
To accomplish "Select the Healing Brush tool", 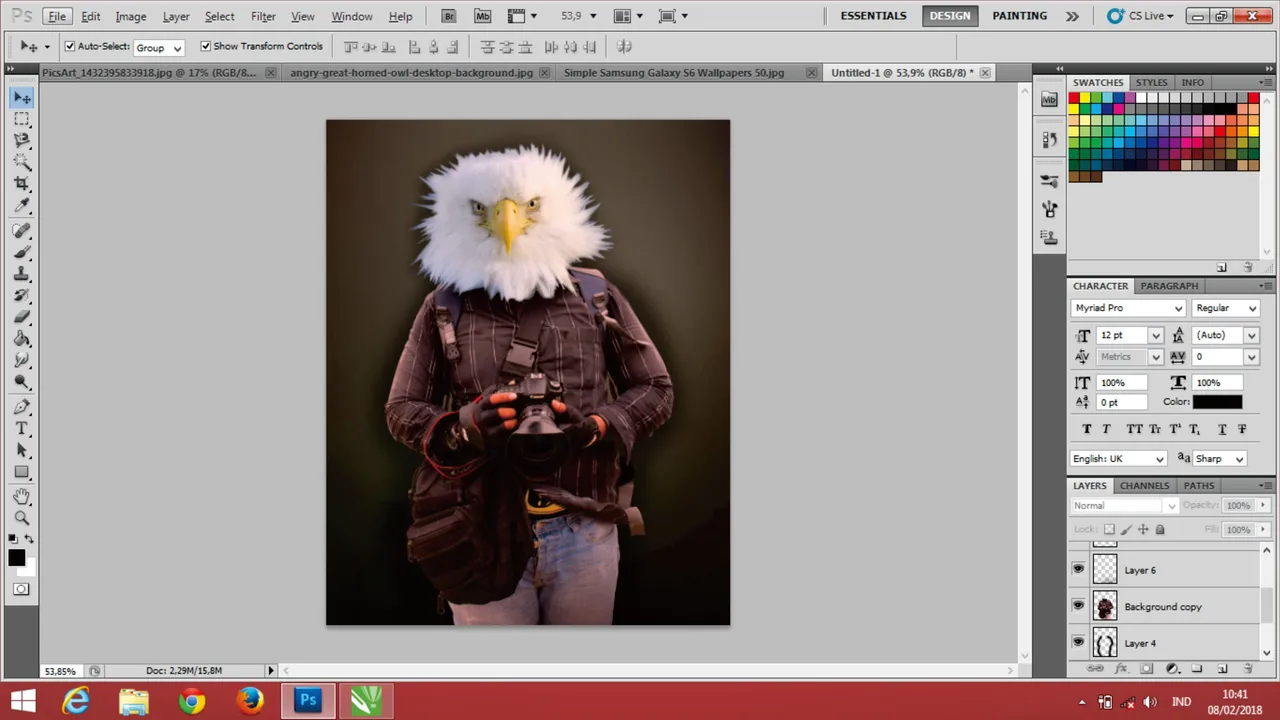I will (x=22, y=231).
